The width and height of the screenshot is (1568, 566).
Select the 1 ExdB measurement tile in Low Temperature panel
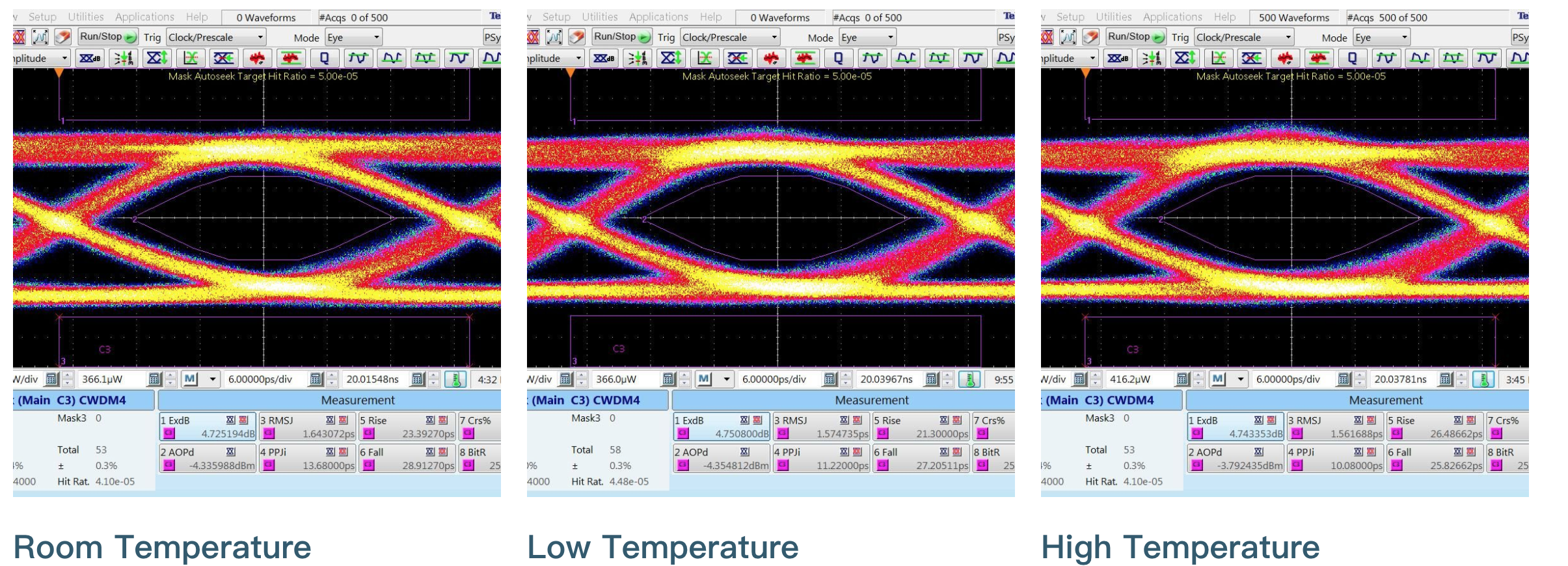[722, 427]
